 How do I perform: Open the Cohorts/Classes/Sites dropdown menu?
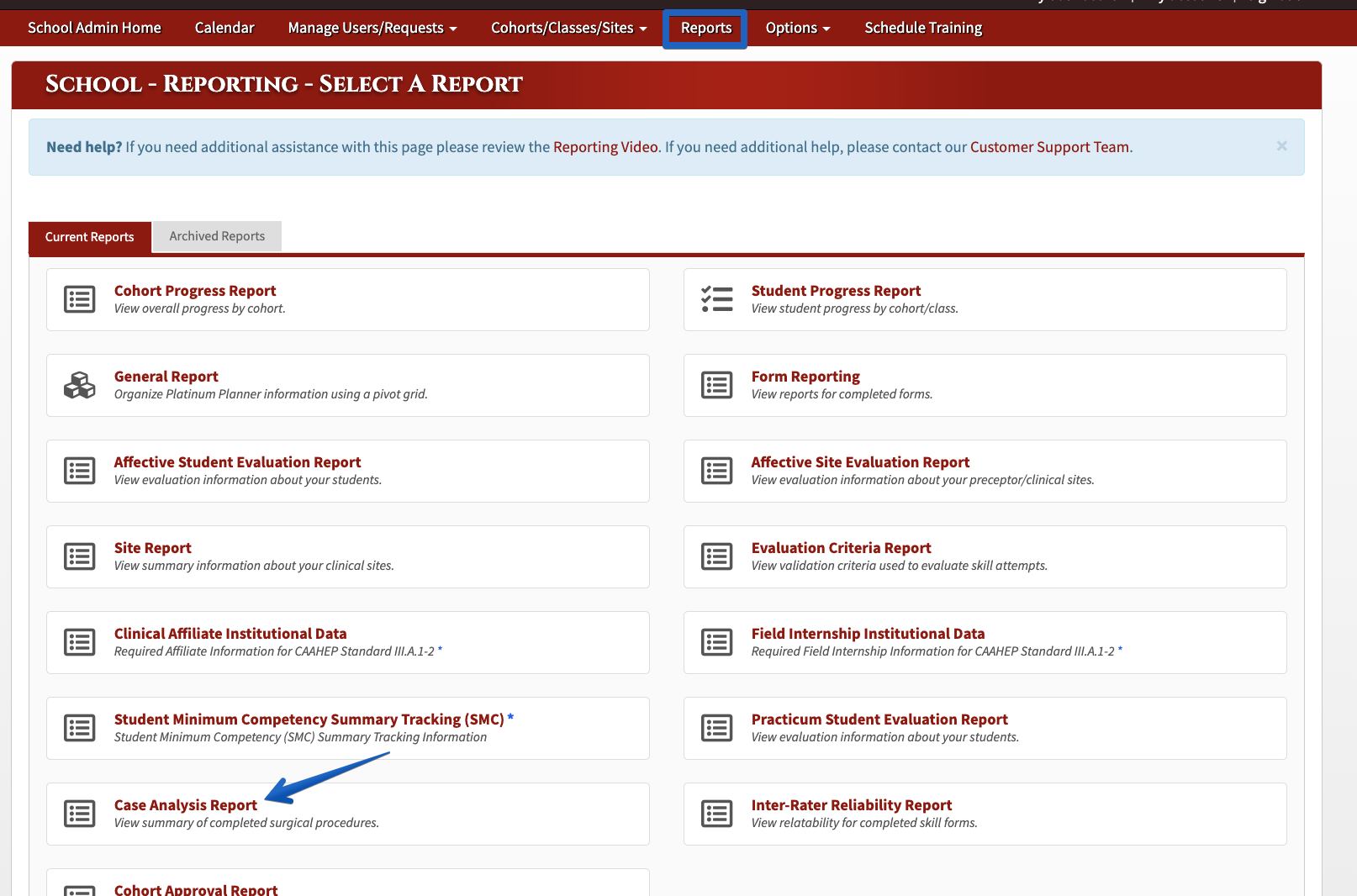[x=569, y=28]
